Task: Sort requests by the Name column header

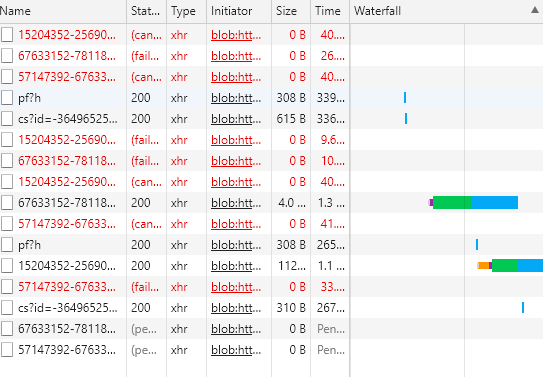Action: pos(63,11)
